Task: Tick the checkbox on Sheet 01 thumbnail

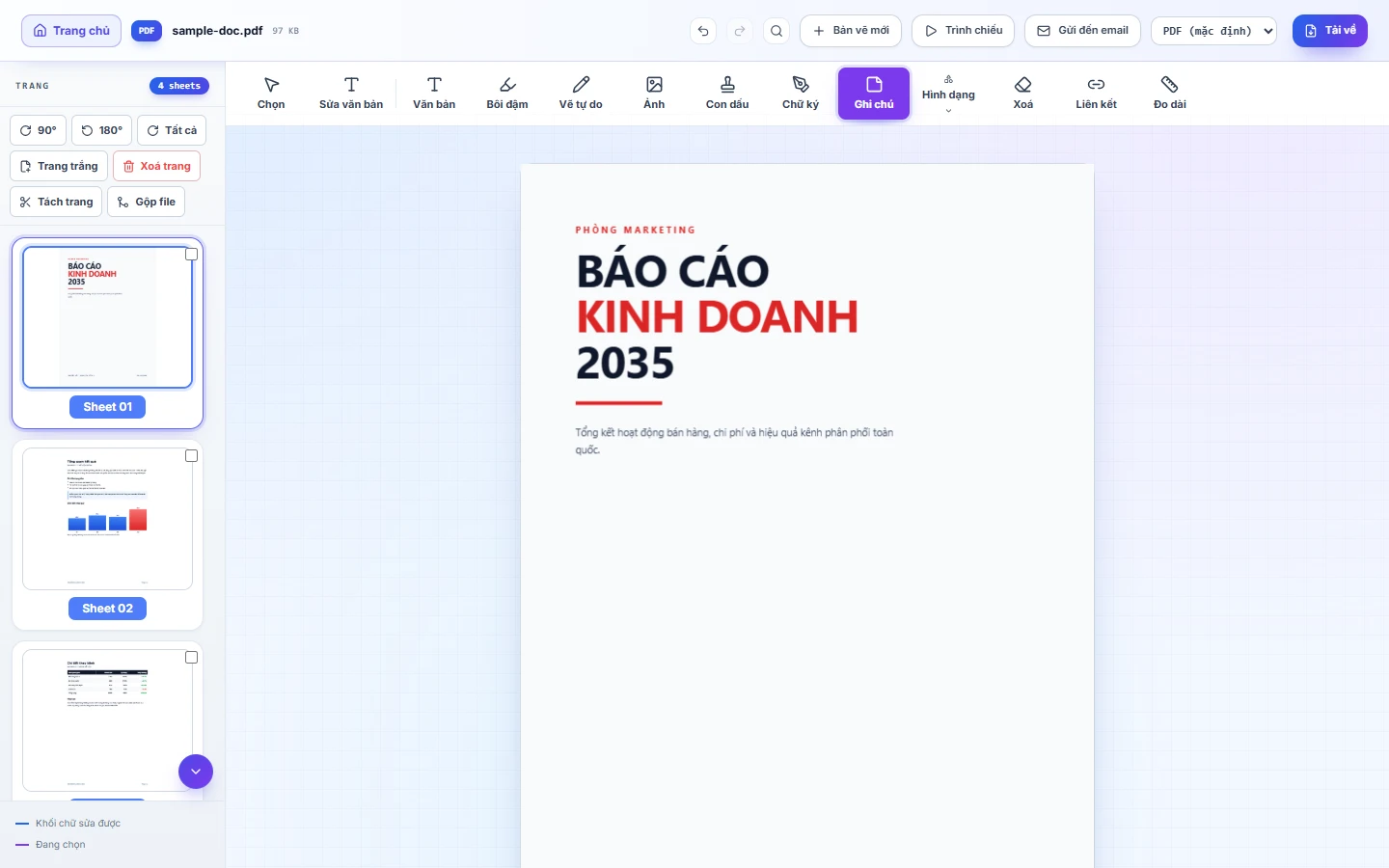Action: pyautogui.click(x=192, y=255)
